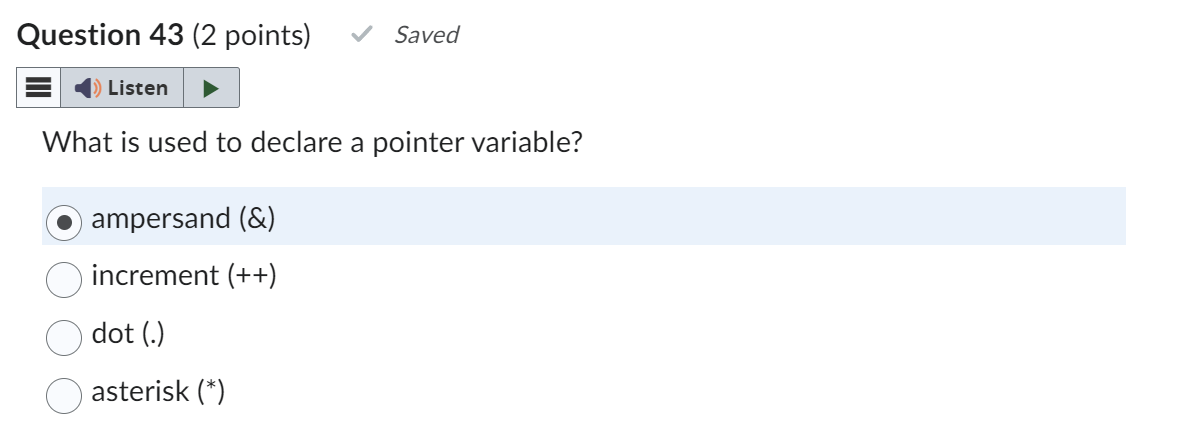This screenshot has height=447, width=1188.
Task: Pick the dot (.) radio button
Action: (64, 338)
